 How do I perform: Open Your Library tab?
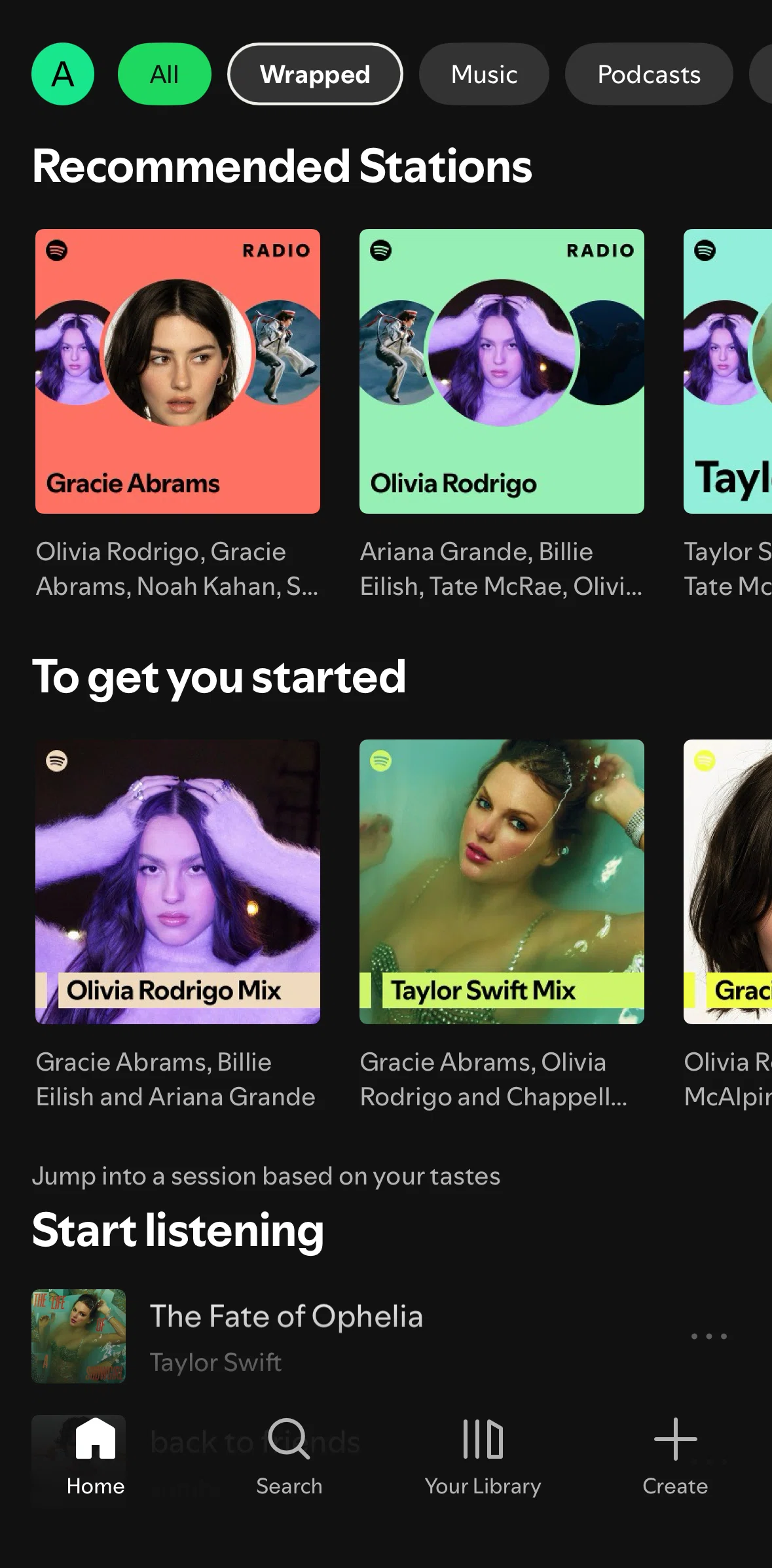point(483,1456)
